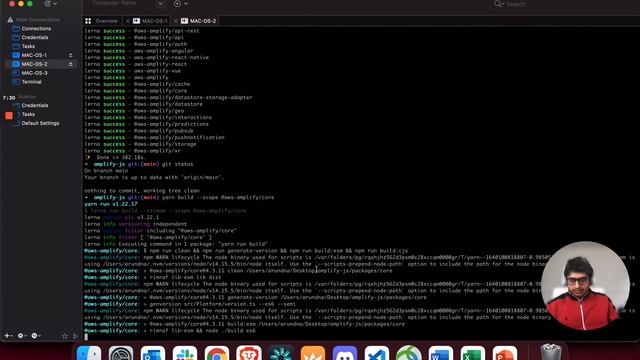Image resolution: width=640 pixels, height=360 pixels.
Task: Click the play connect icon at sidebar bottom
Action: click(75, 336)
